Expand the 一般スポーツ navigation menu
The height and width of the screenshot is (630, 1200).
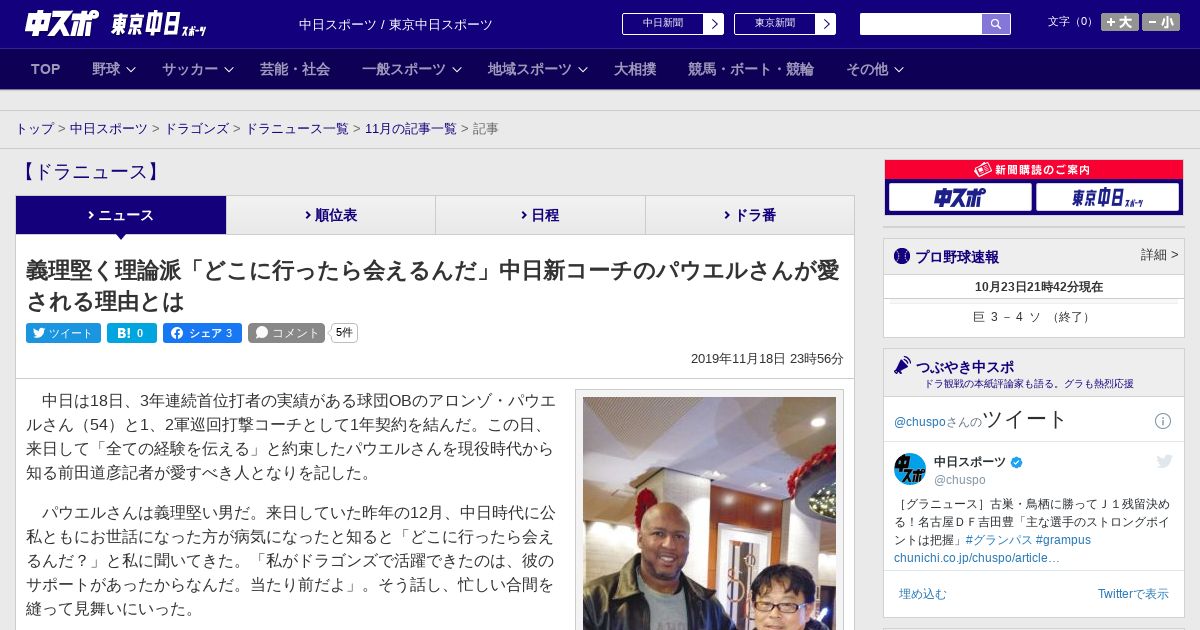click(412, 69)
